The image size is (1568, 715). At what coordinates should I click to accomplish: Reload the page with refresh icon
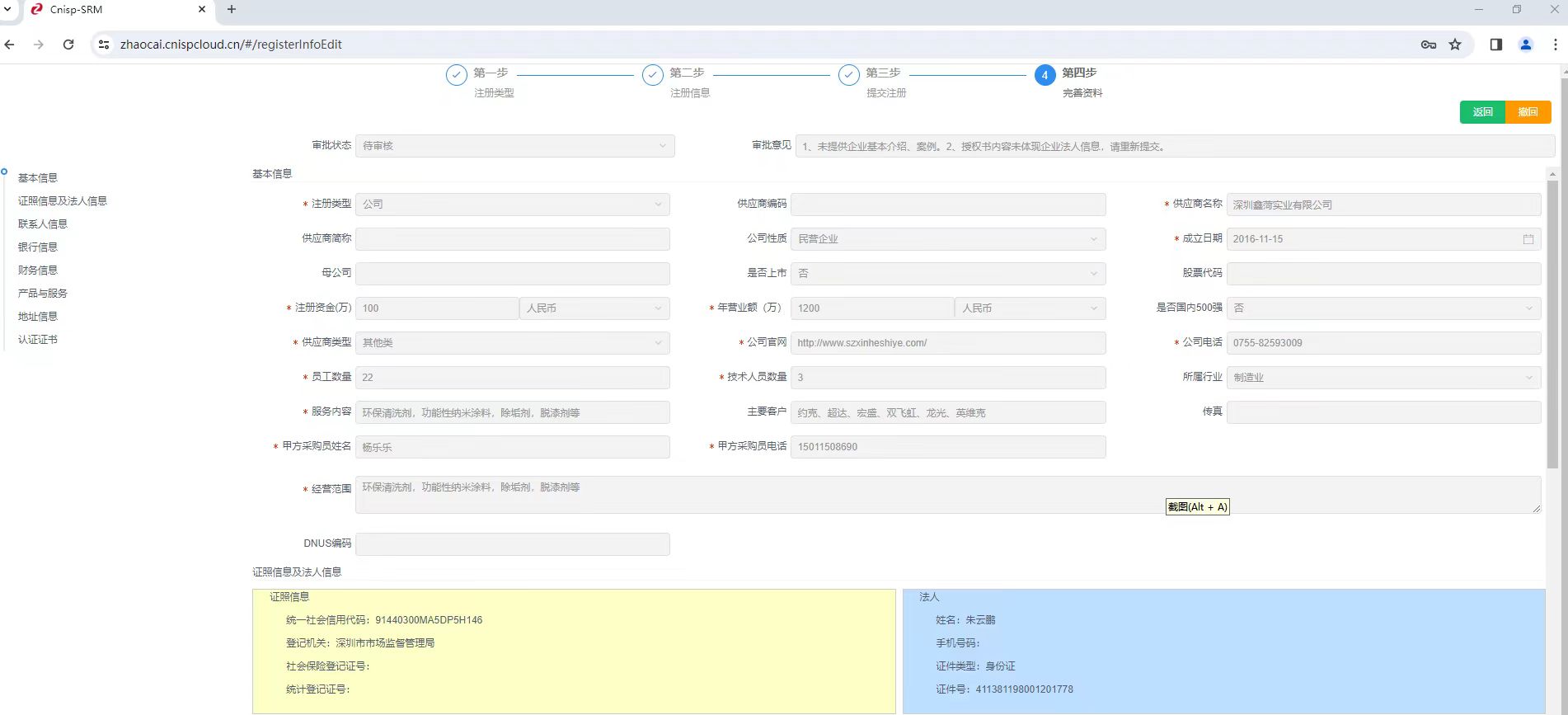(x=68, y=45)
